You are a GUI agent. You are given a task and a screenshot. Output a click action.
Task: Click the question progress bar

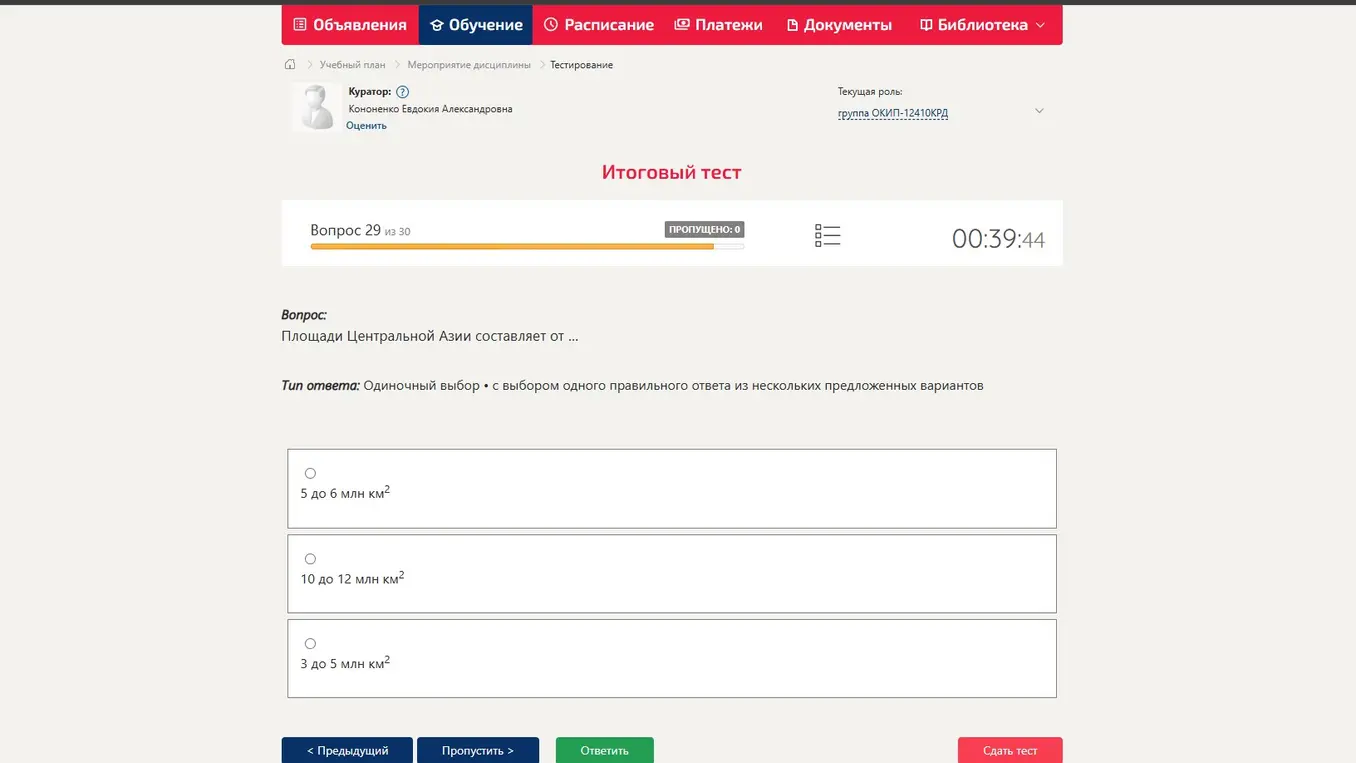(527, 246)
